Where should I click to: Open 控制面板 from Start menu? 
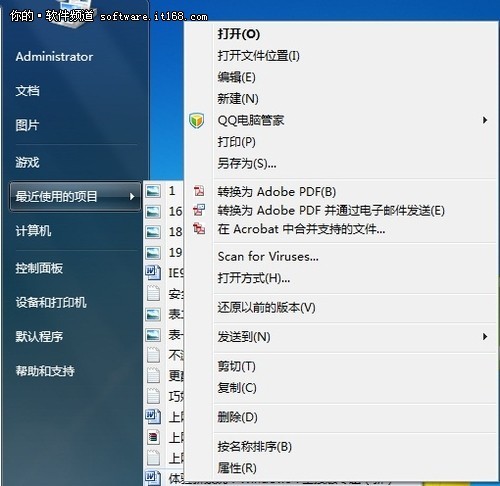[x=39, y=268]
